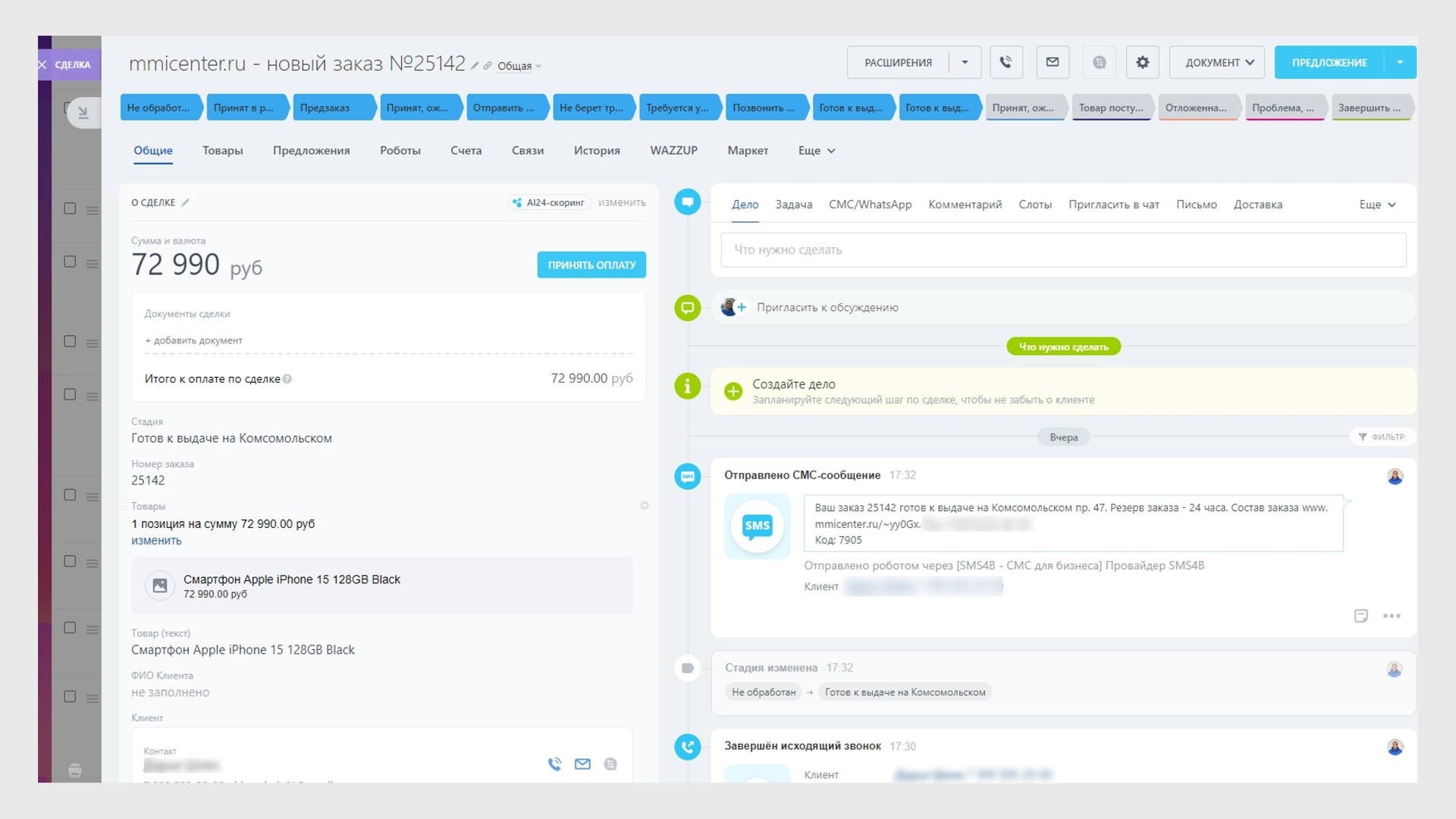Click the изменить link under Товары
The height and width of the screenshot is (819, 1456).
(x=156, y=541)
